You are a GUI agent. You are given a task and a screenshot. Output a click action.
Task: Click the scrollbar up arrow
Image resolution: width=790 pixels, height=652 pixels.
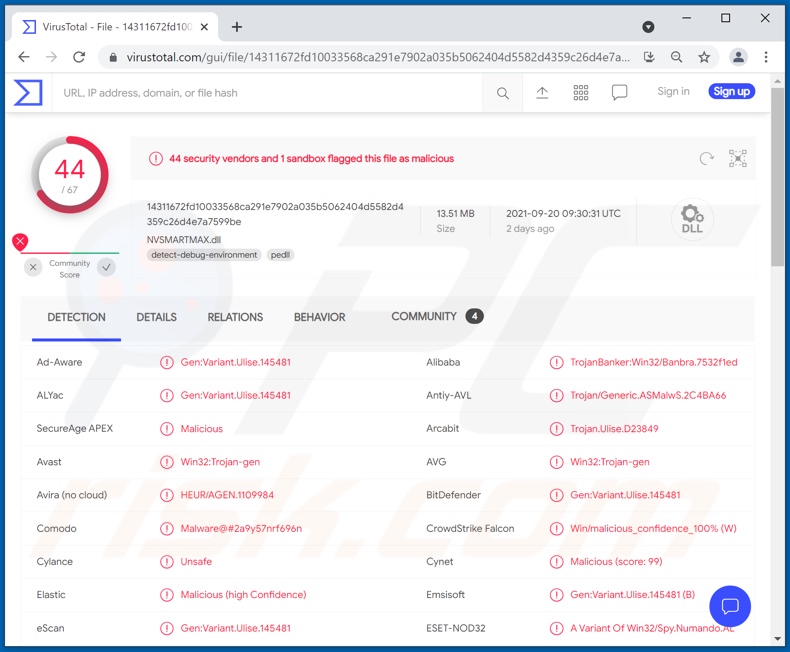(x=777, y=81)
